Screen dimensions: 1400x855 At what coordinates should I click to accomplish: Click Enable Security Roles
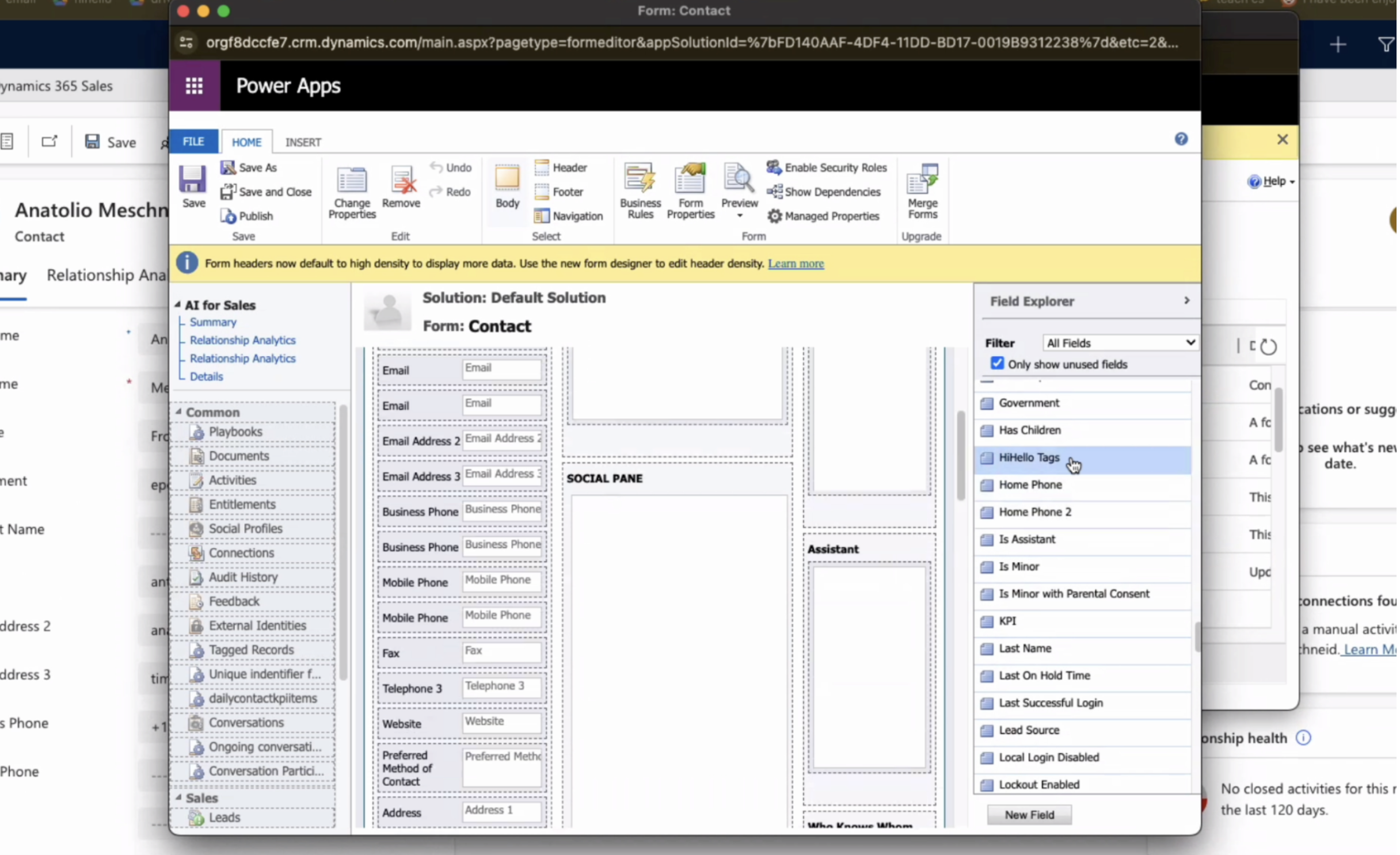(828, 167)
